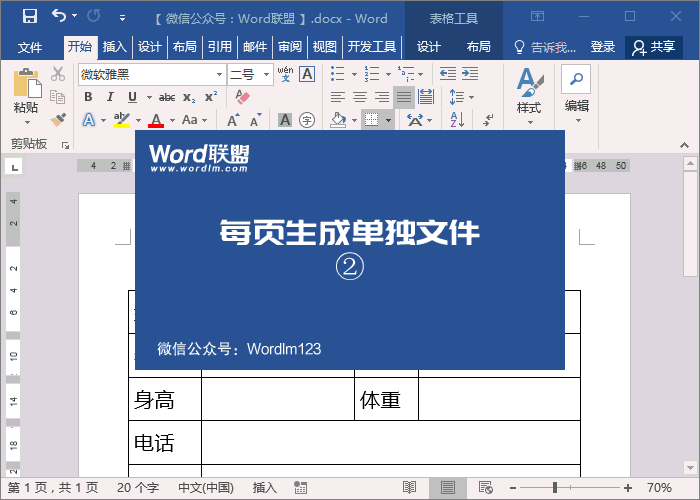This screenshot has width=700, height=500.
Task: Toggle justify alignment
Action: (404, 97)
